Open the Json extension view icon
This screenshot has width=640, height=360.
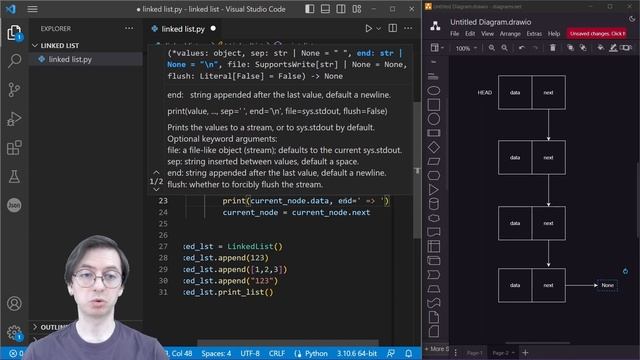(14, 205)
